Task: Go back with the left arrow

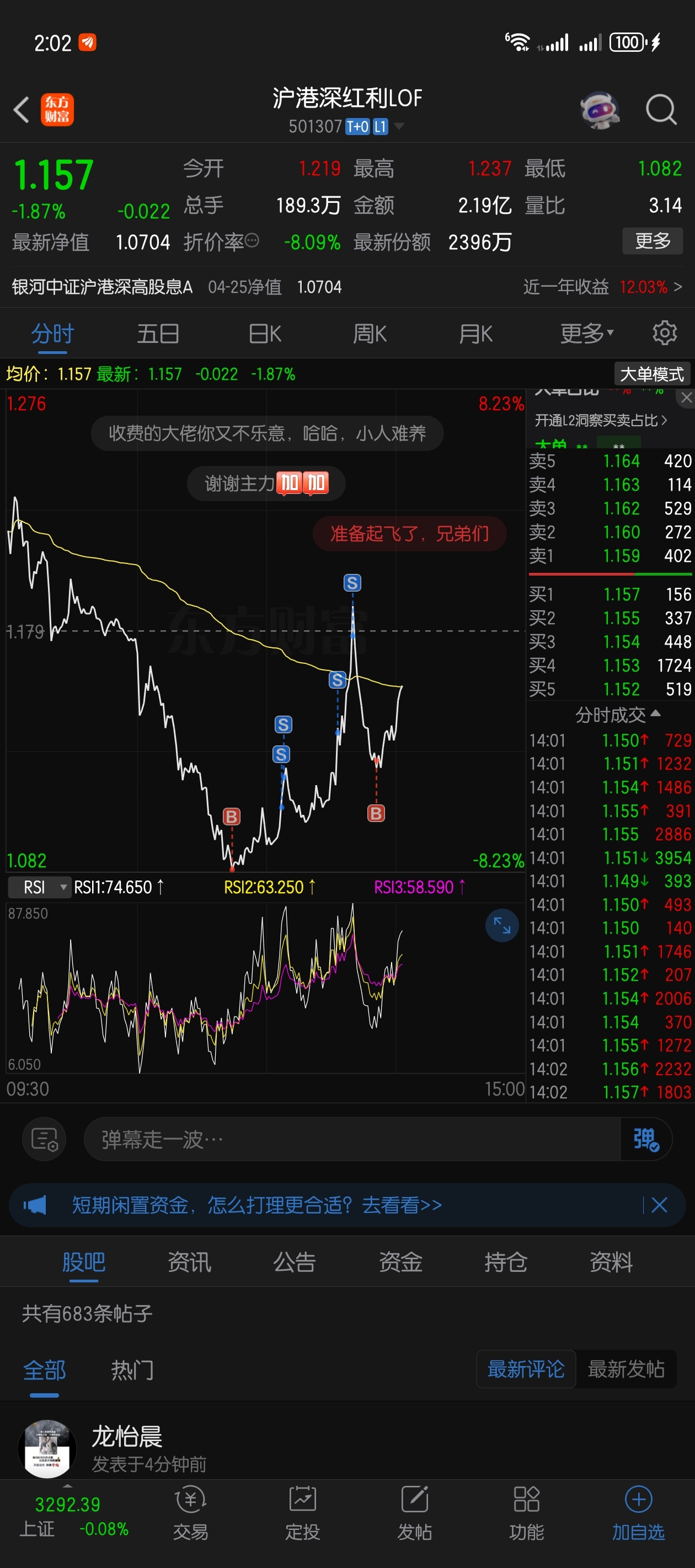Action: tap(22, 110)
